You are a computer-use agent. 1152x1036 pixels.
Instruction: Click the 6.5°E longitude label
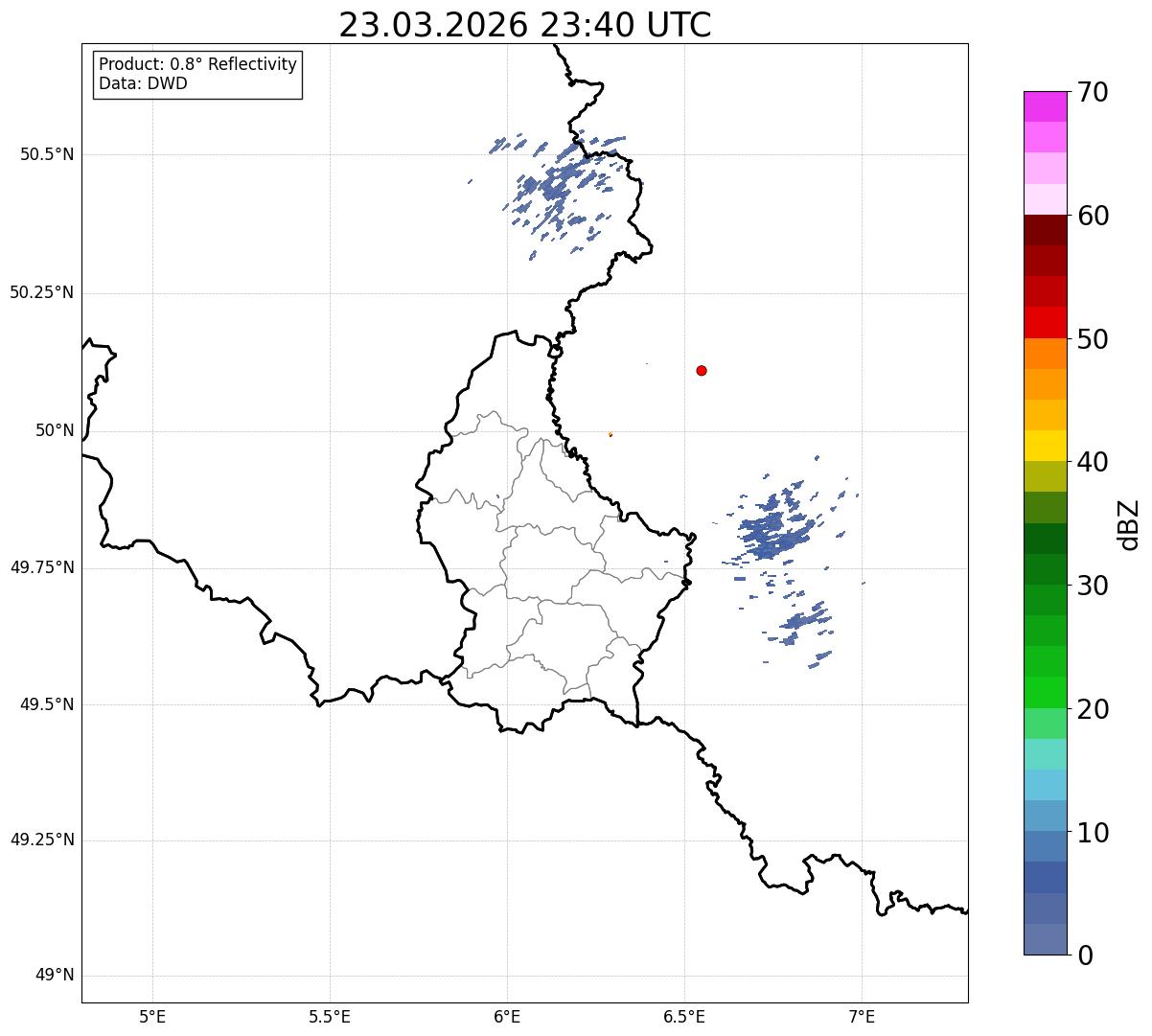click(684, 1016)
